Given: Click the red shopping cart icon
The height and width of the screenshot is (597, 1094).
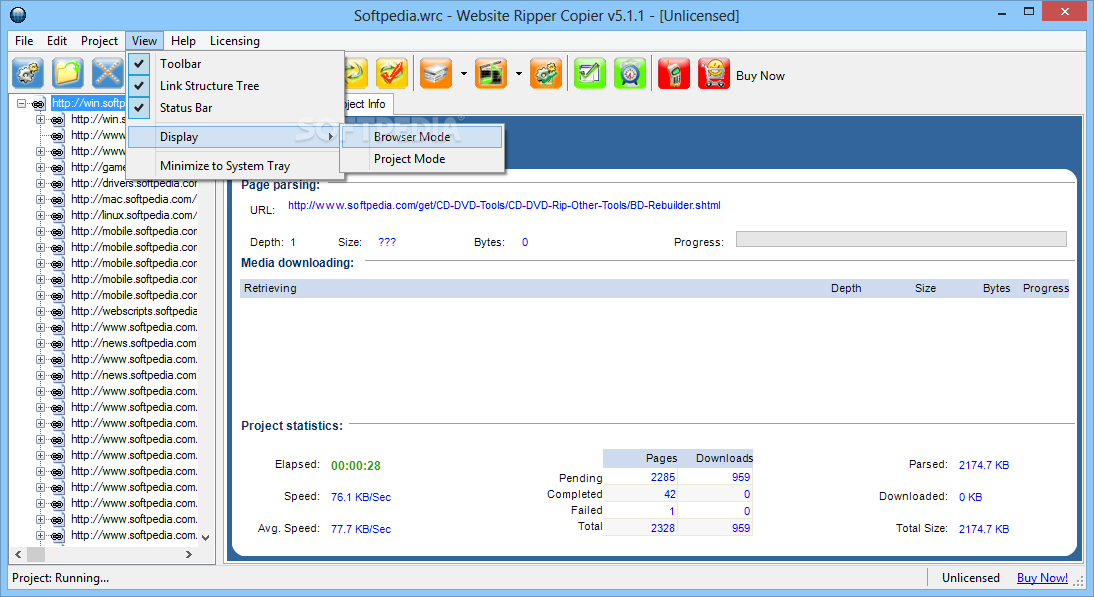Looking at the screenshot, I should [x=714, y=73].
